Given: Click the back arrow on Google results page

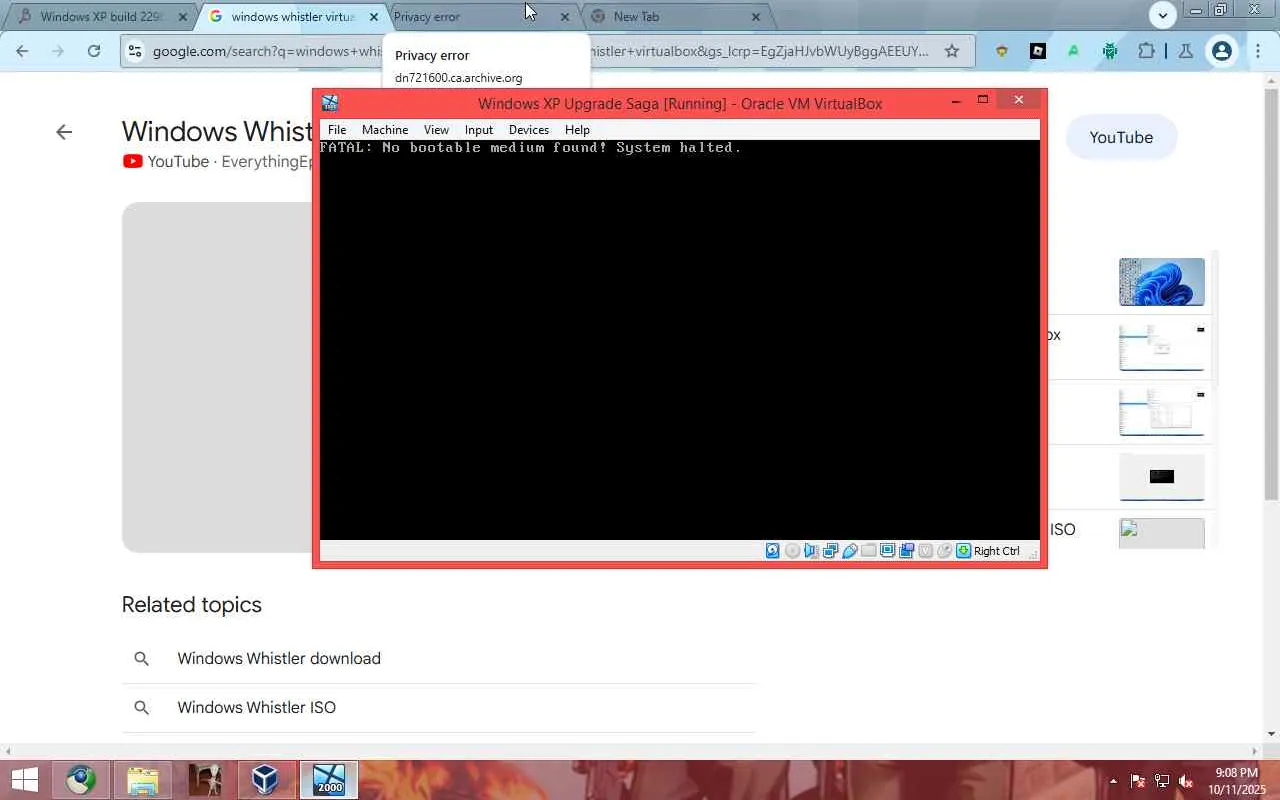Looking at the screenshot, I should 64,132.
